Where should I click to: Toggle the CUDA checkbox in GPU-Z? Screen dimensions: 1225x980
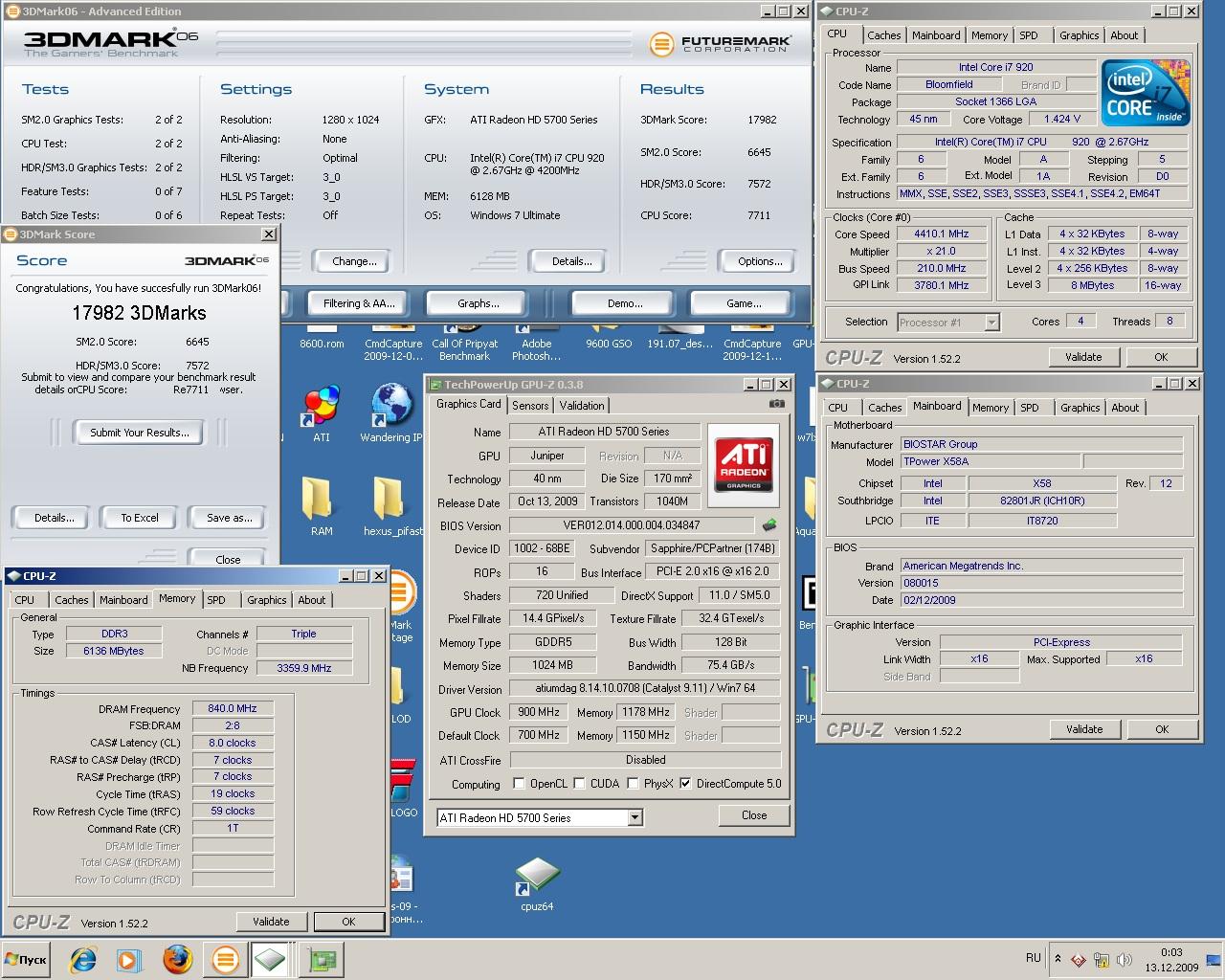coord(579,784)
